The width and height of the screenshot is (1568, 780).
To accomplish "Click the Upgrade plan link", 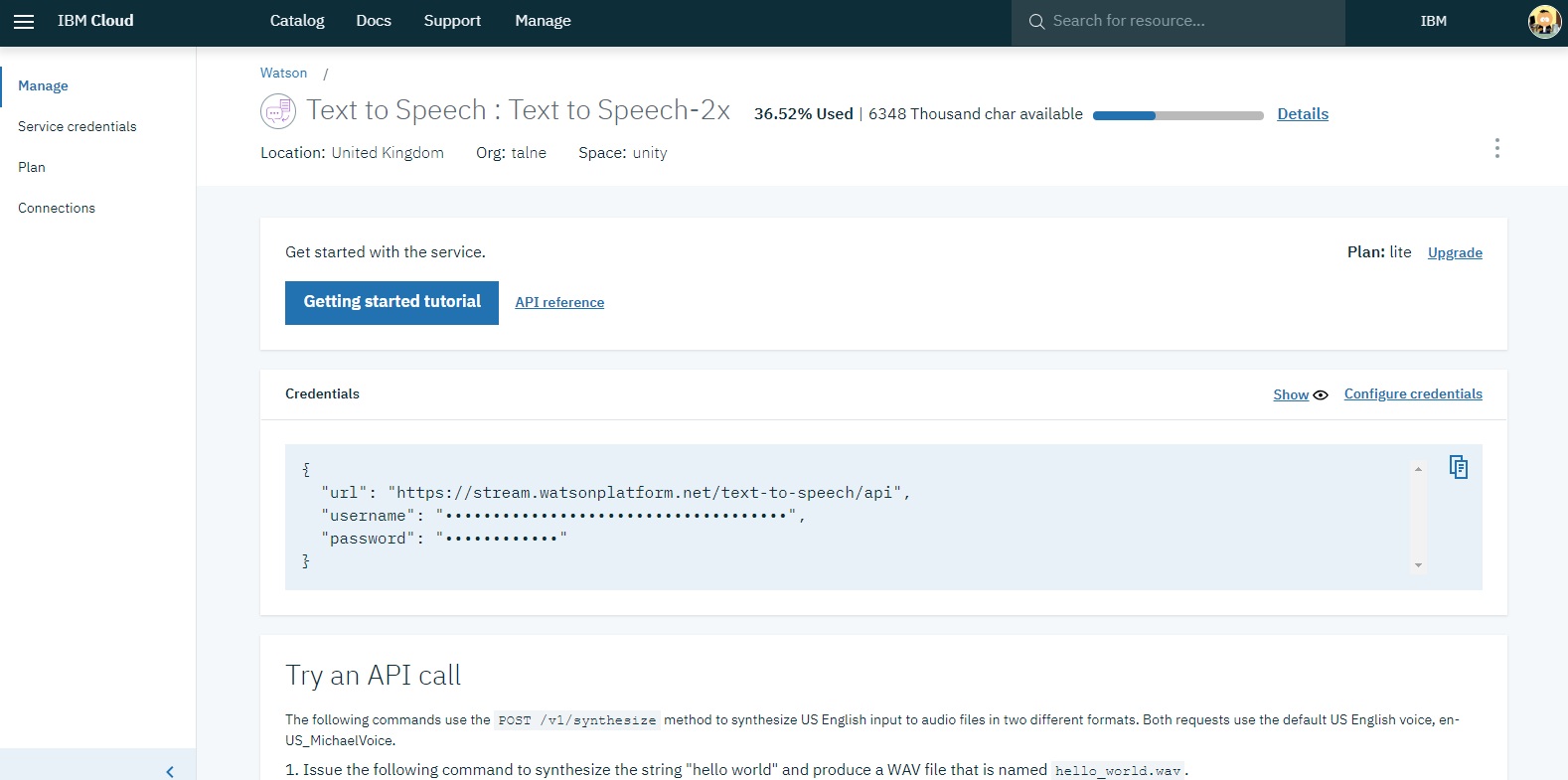I will coord(1455,252).
